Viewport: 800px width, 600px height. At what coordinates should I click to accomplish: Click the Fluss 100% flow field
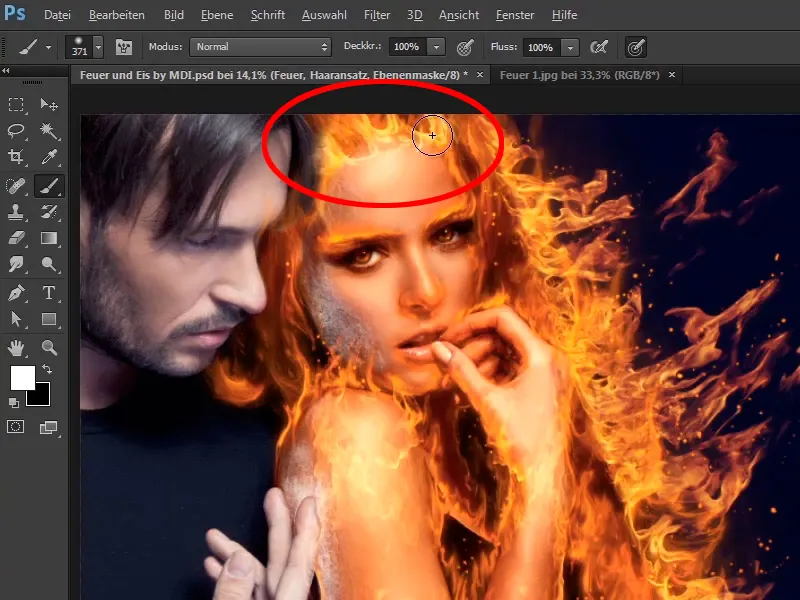(541, 47)
